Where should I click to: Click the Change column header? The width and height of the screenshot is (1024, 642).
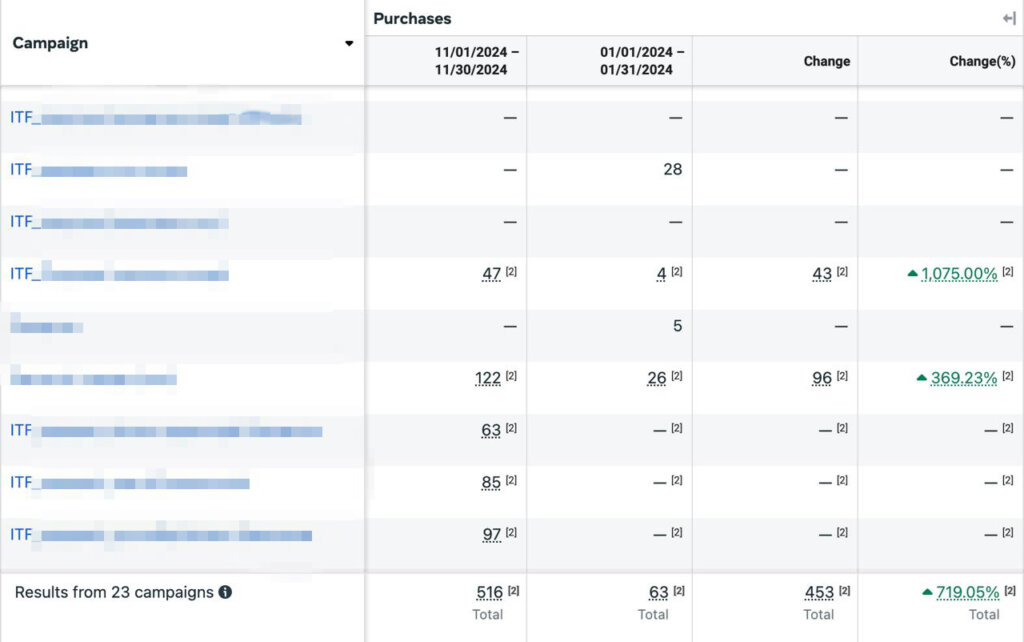[x=826, y=61]
